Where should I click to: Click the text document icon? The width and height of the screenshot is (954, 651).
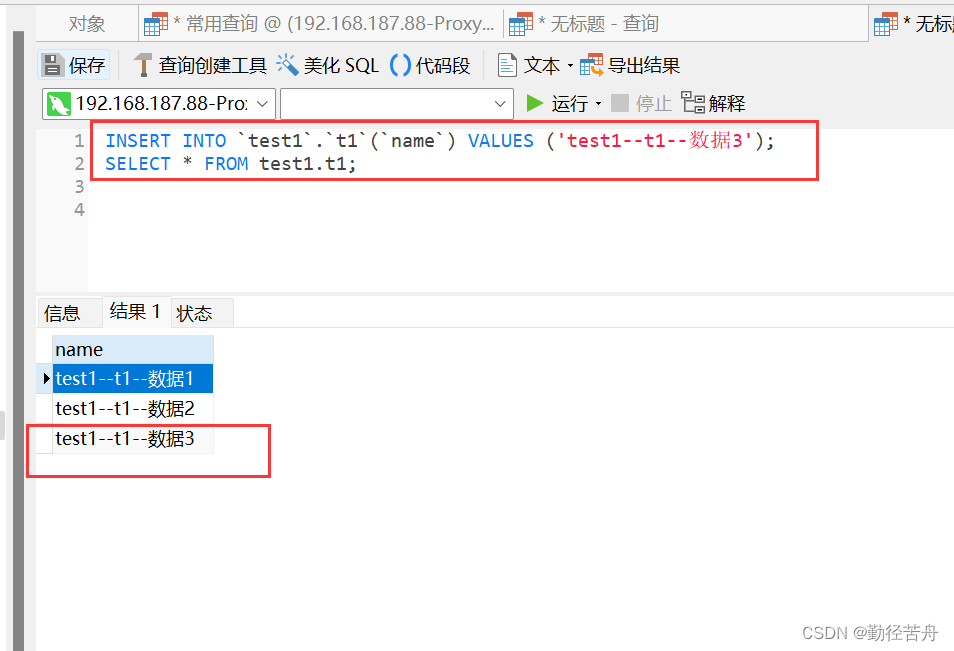507,65
